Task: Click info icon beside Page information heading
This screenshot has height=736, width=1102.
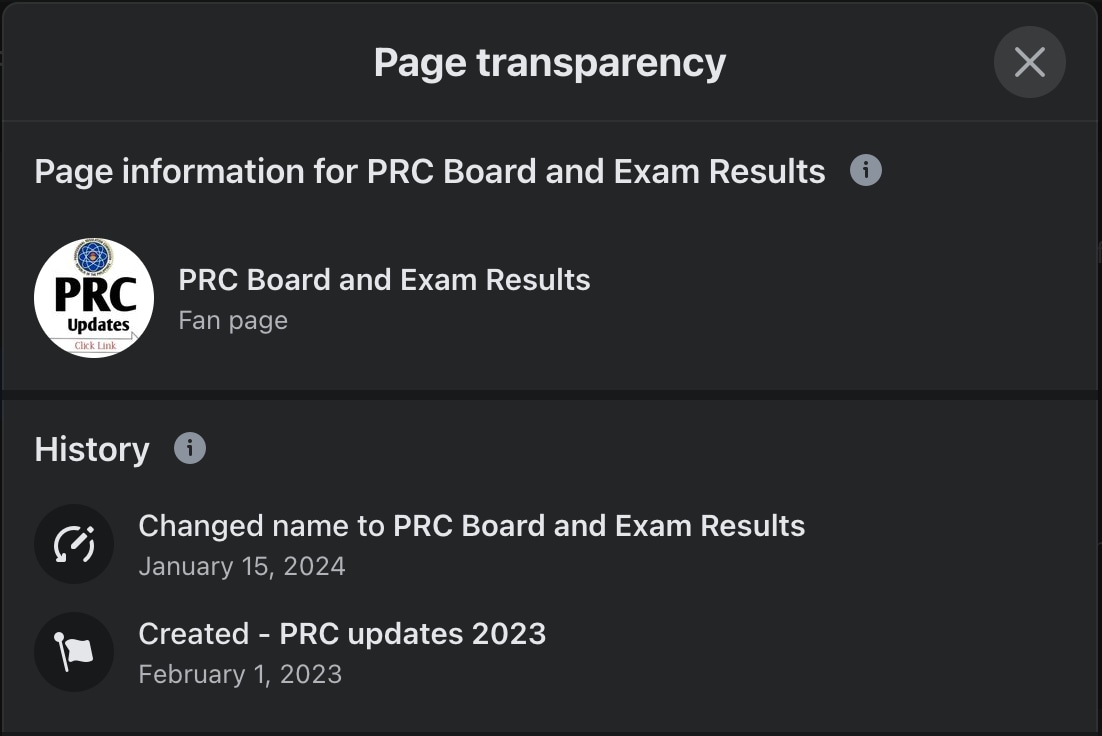Action: (x=865, y=170)
